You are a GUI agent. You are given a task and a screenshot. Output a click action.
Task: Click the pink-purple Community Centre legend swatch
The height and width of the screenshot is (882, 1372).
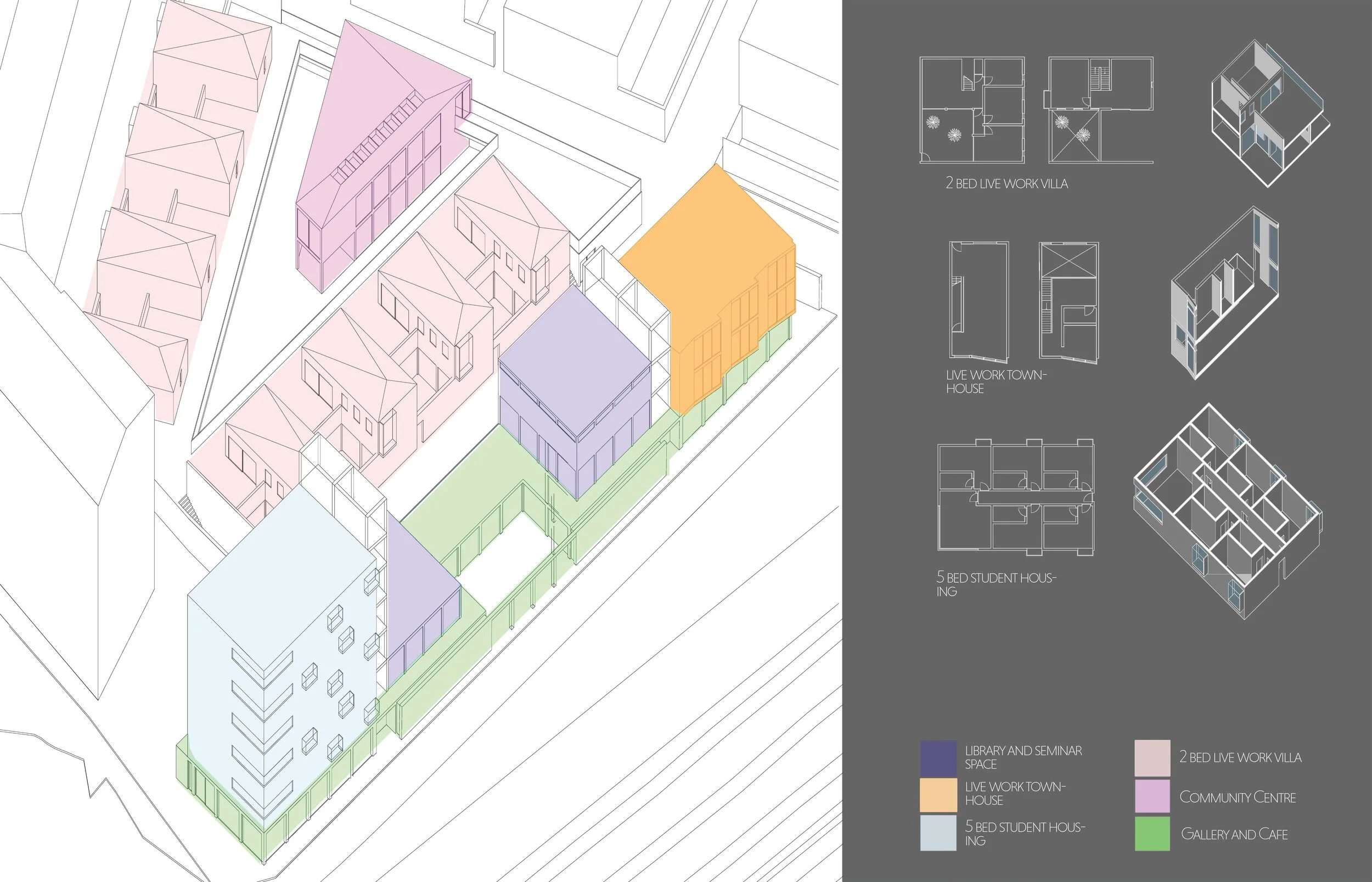pyautogui.click(x=1152, y=795)
